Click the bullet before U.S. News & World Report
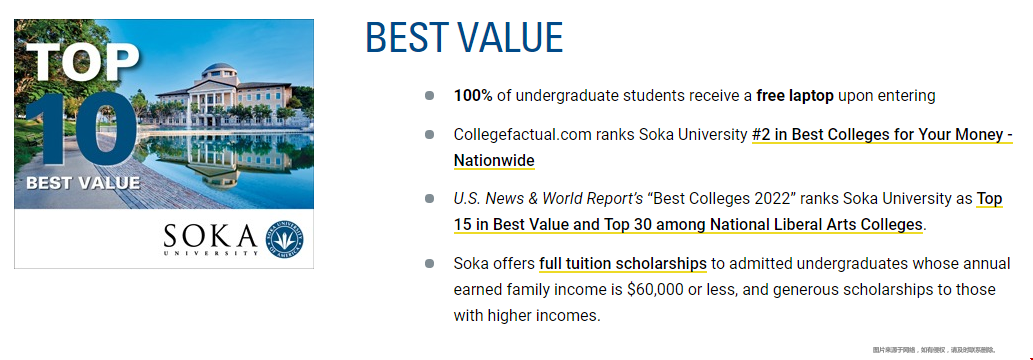 (x=430, y=198)
